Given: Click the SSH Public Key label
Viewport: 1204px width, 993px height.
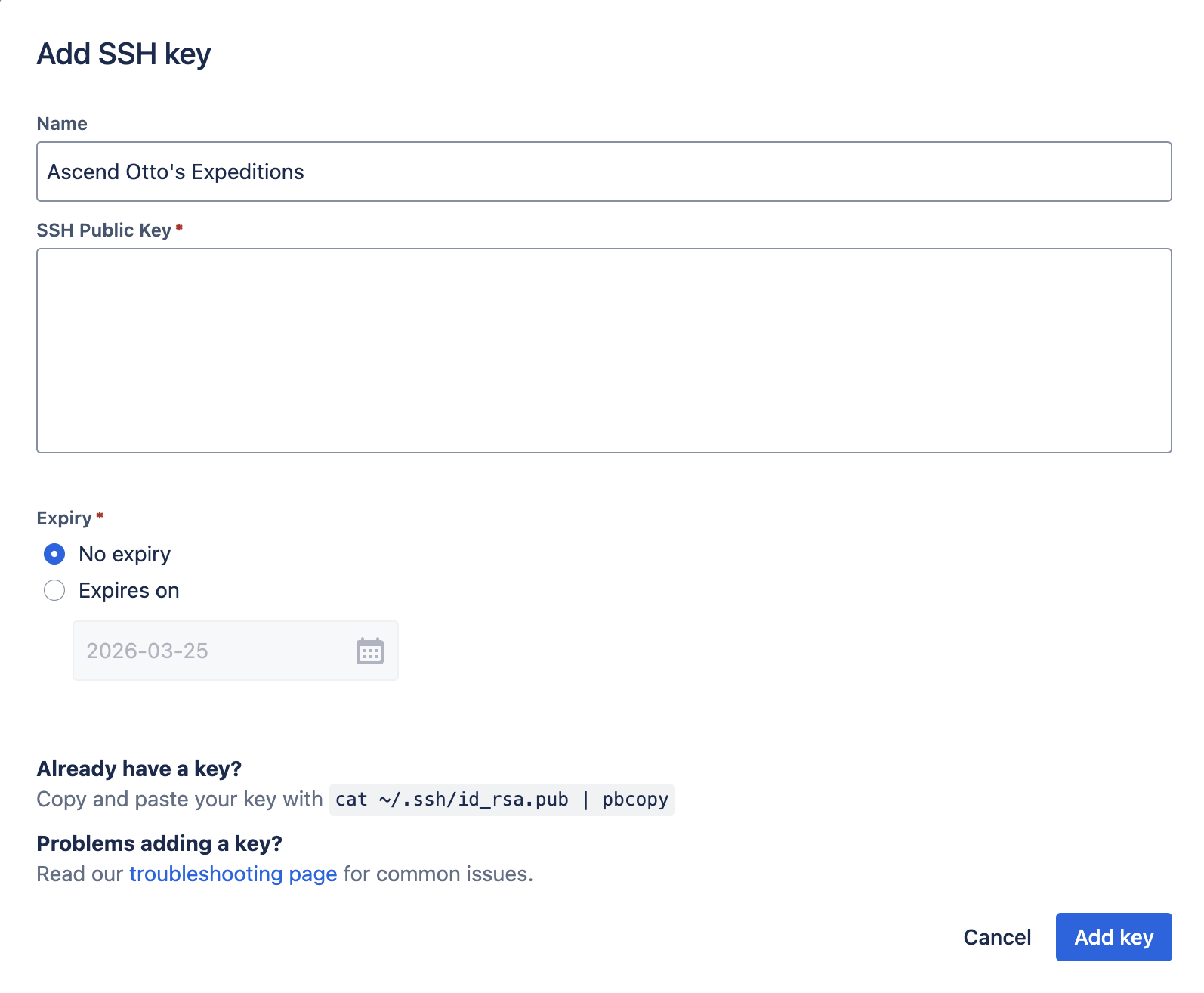Looking at the screenshot, I should click(103, 230).
